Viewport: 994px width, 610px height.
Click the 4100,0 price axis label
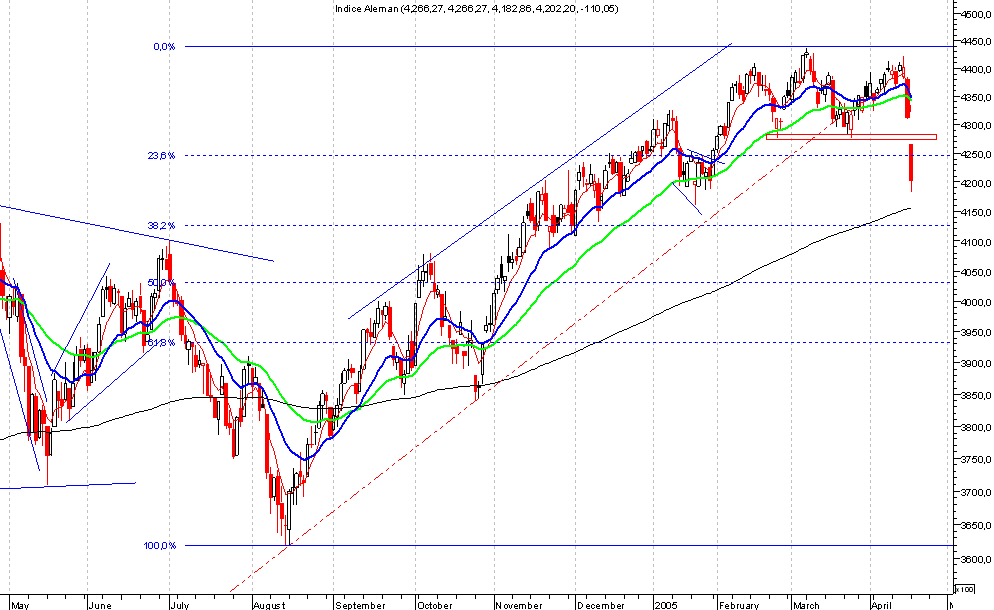tap(976, 242)
